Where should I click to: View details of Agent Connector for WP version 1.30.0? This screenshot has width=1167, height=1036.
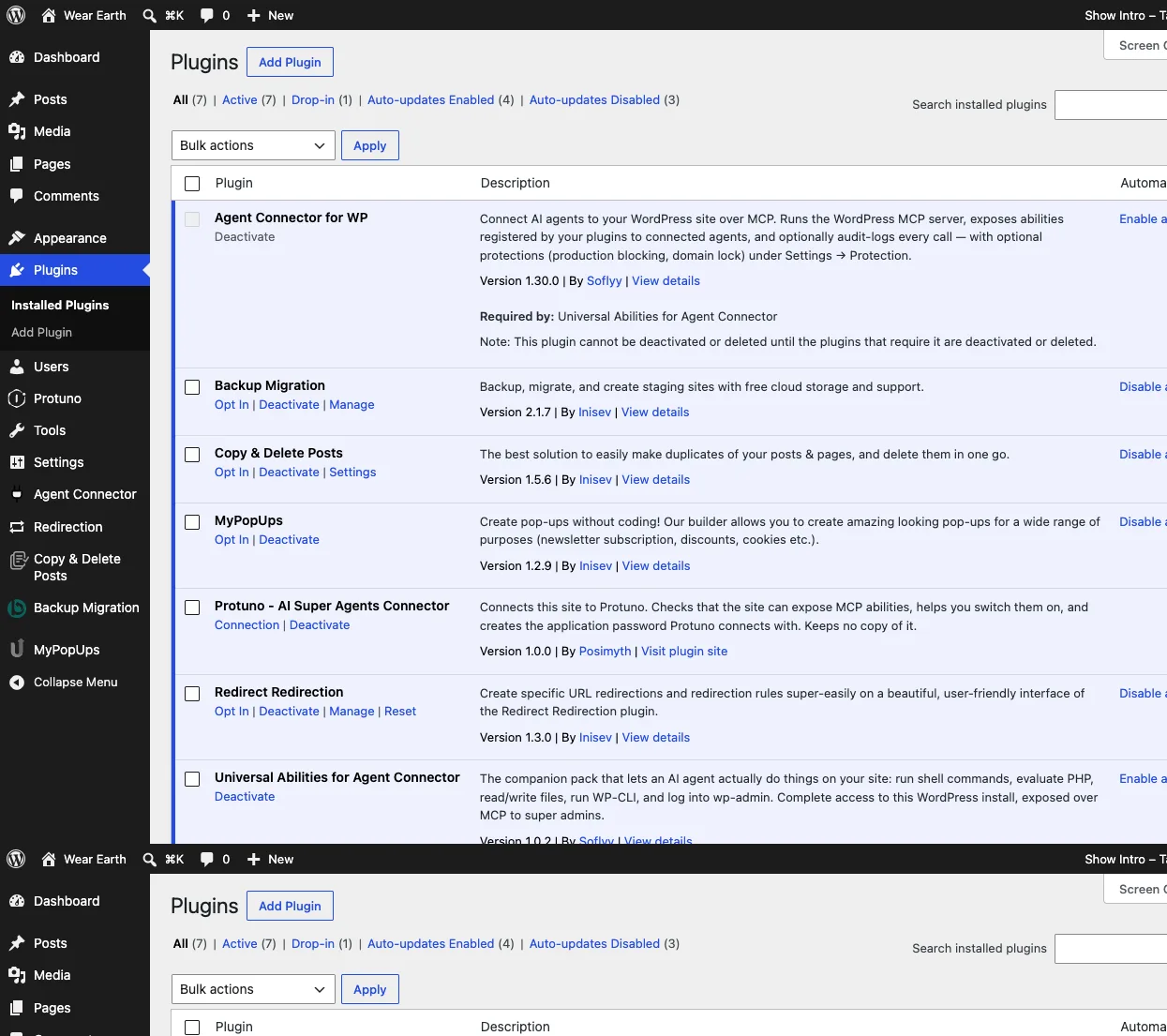(666, 280)
